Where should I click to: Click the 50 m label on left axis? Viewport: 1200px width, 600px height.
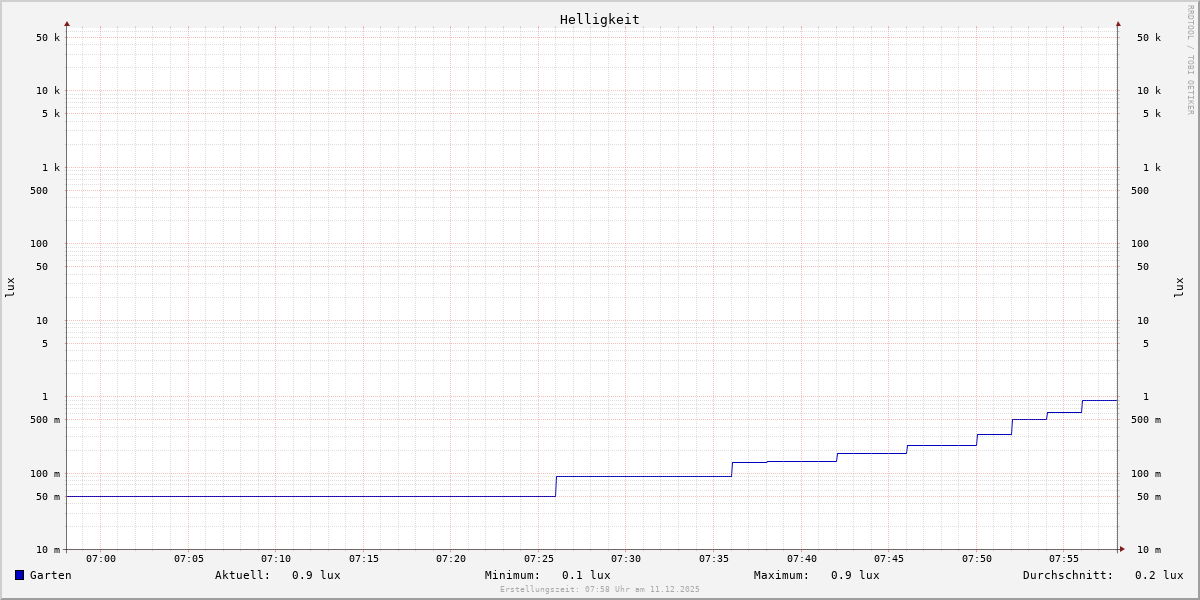(x=48, y=497)
